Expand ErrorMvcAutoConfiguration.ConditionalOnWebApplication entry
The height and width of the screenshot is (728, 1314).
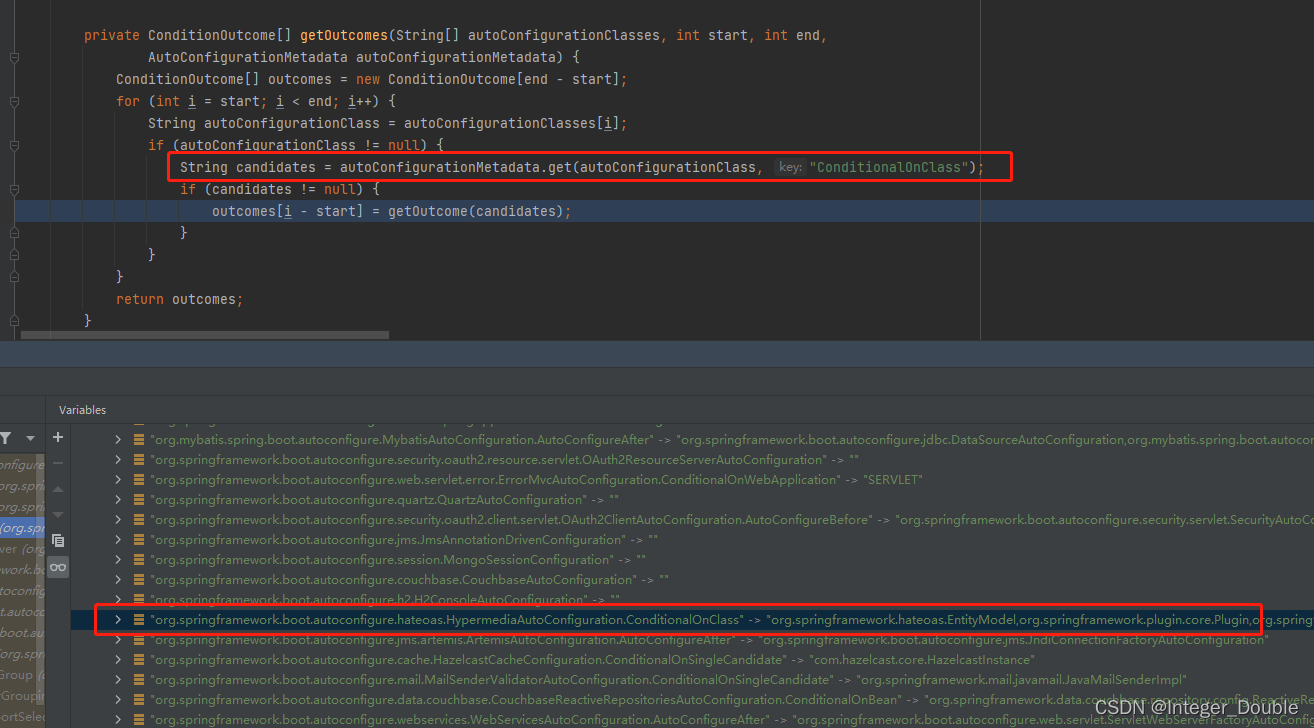pos(118,480)
